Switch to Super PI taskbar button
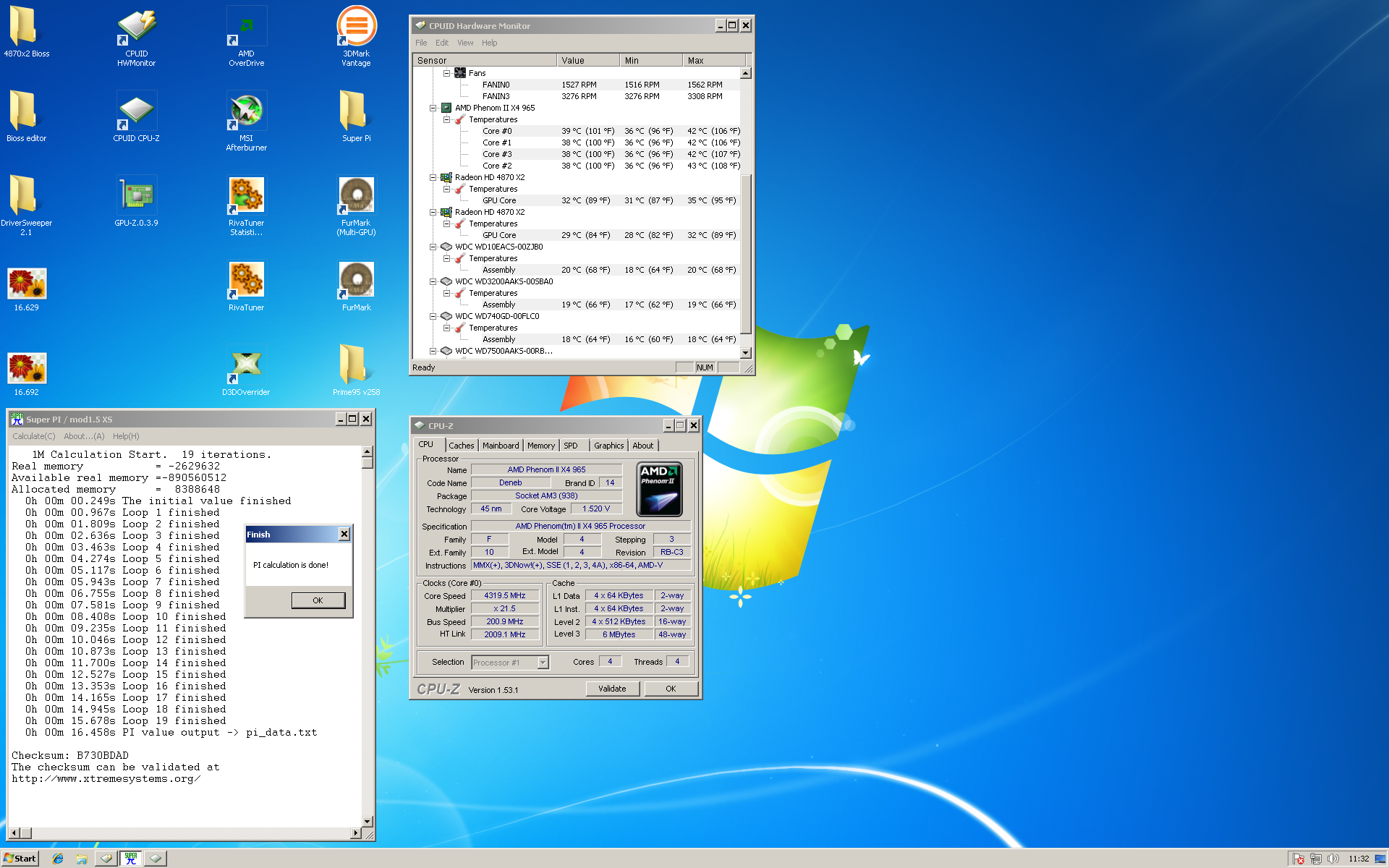Screen dimensions: 1389x868 click(131, 859)
